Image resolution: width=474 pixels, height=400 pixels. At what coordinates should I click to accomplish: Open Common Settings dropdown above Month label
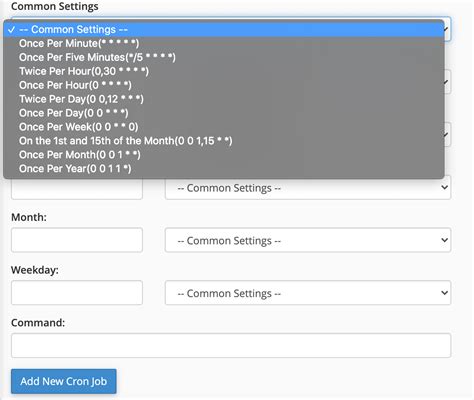[x=308, y=188]
